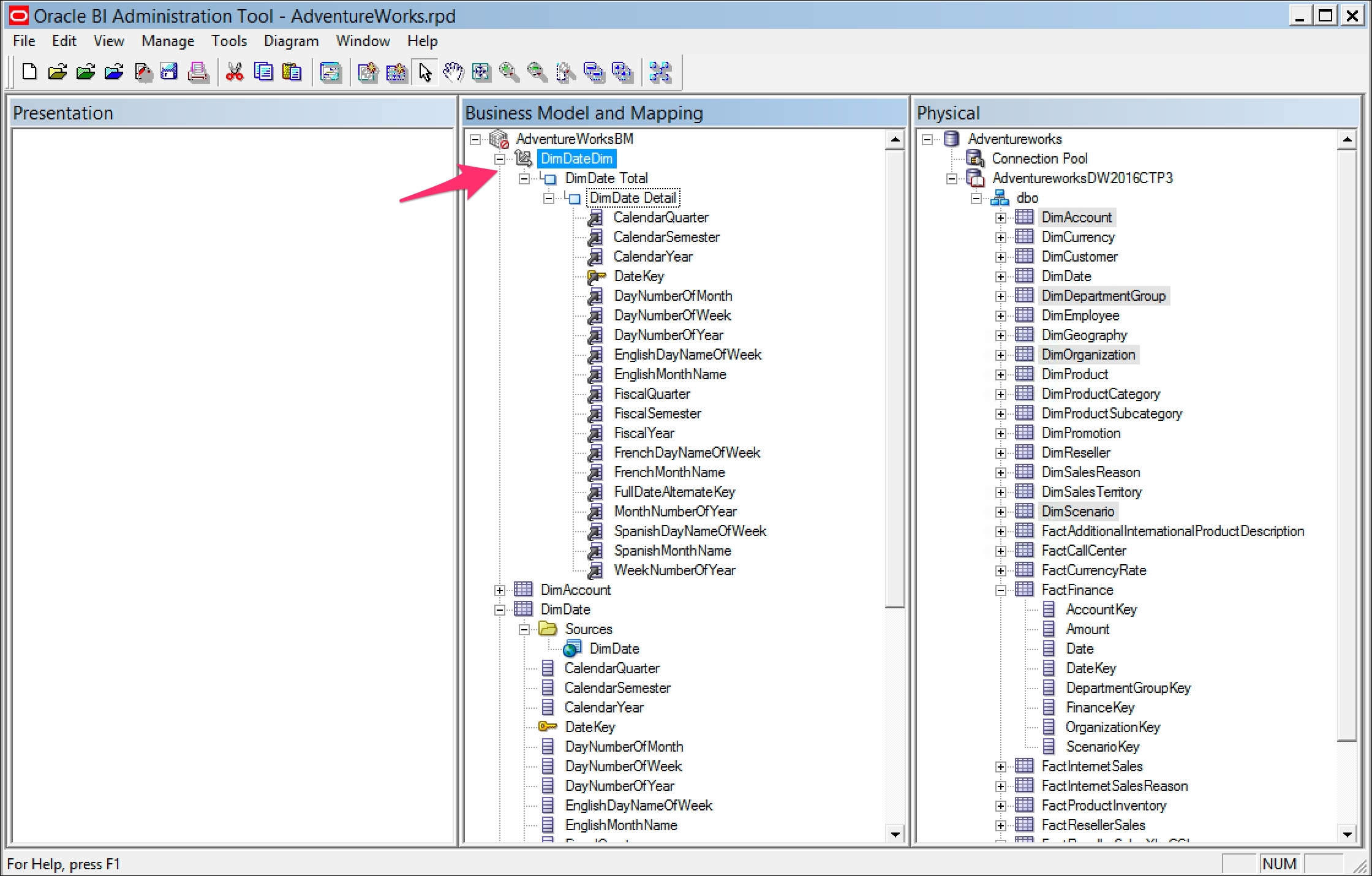
Task: Click the Save floppy disk toolbar icon
Action: tap(169, 72)
